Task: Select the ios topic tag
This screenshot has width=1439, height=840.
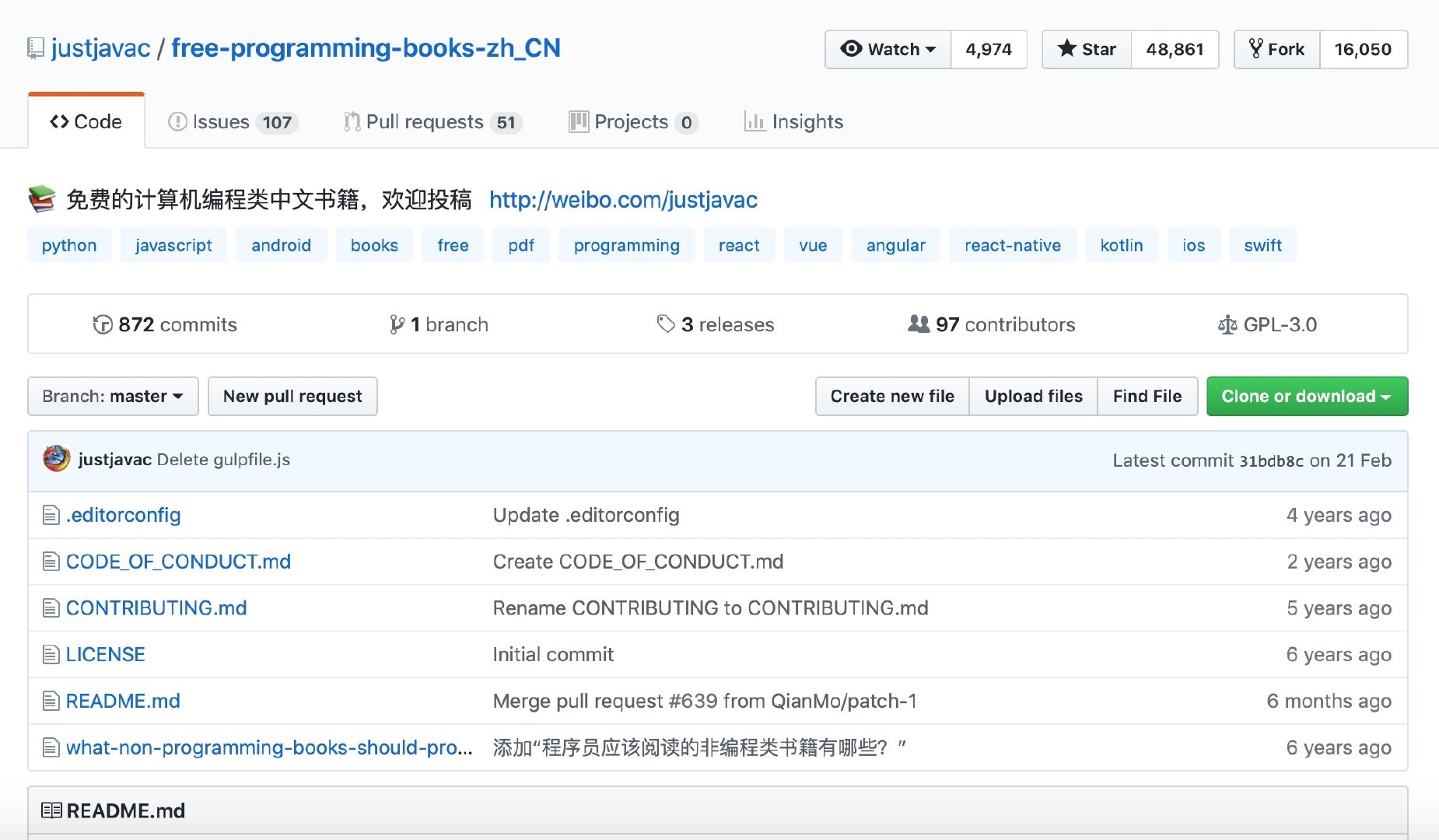Action: (1194, 246)
